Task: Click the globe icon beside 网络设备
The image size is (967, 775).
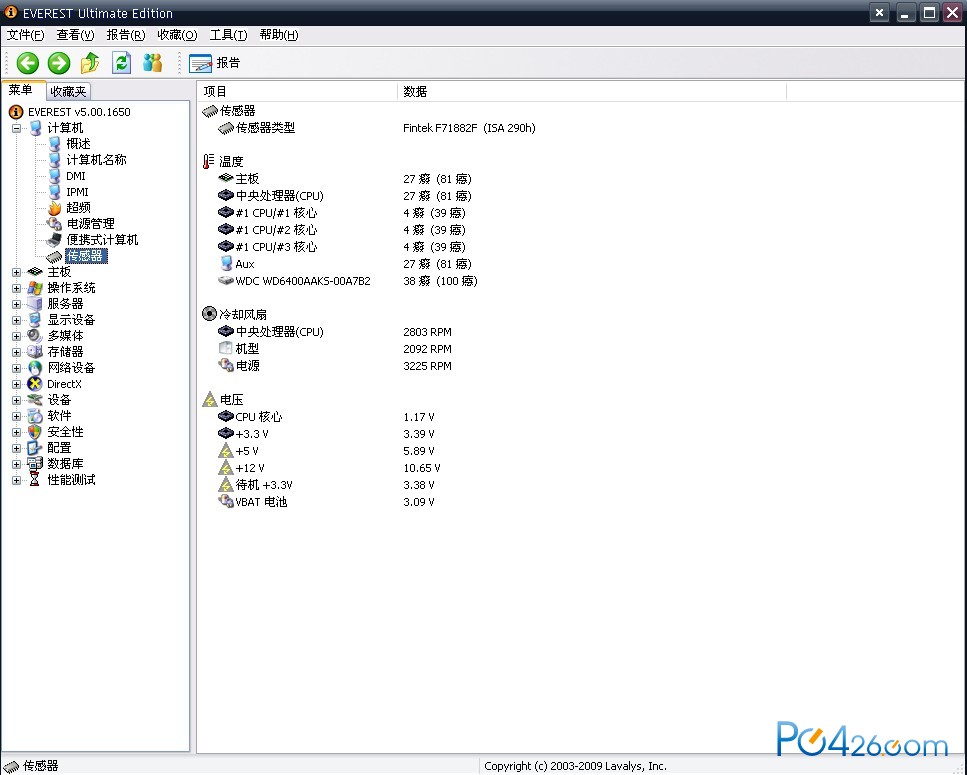Action: (x=35, y=368)
